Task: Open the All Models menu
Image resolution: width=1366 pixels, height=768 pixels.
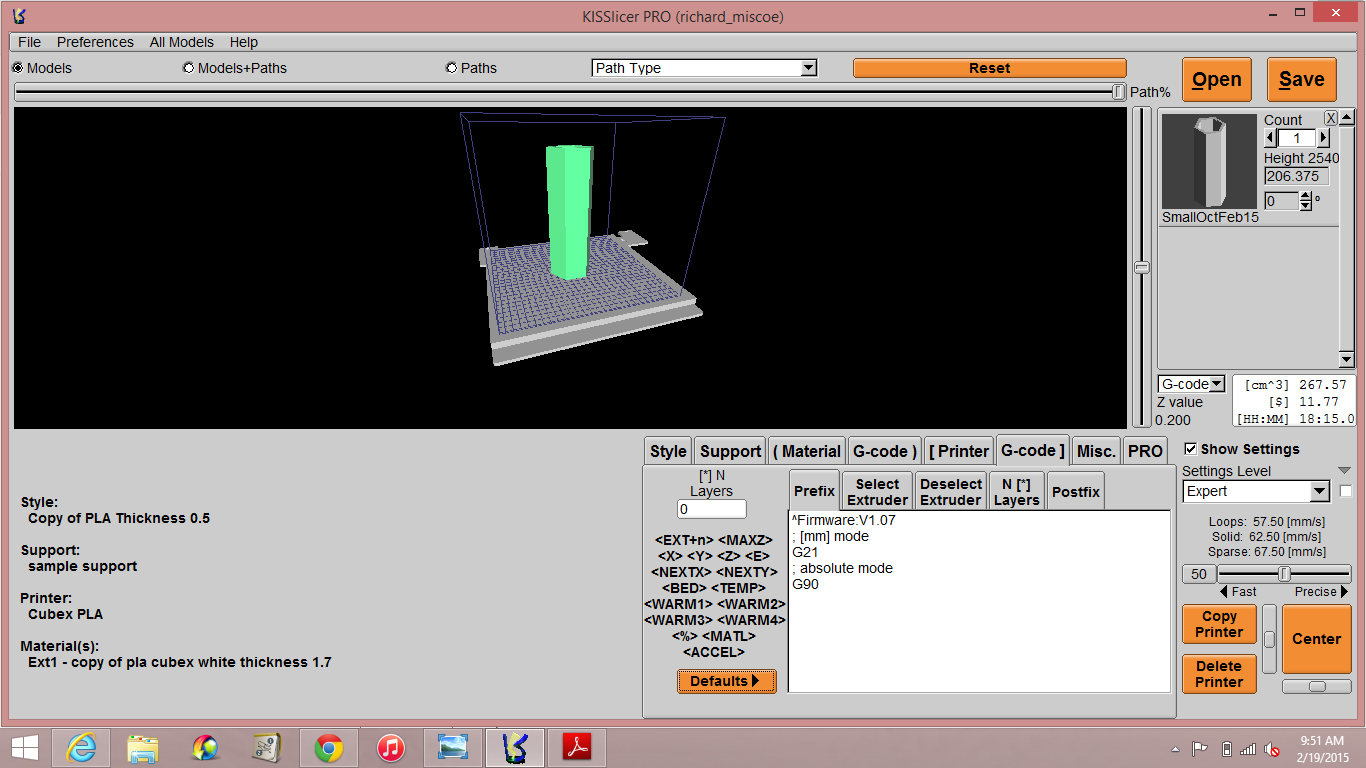Action: [x=182, y=42]
